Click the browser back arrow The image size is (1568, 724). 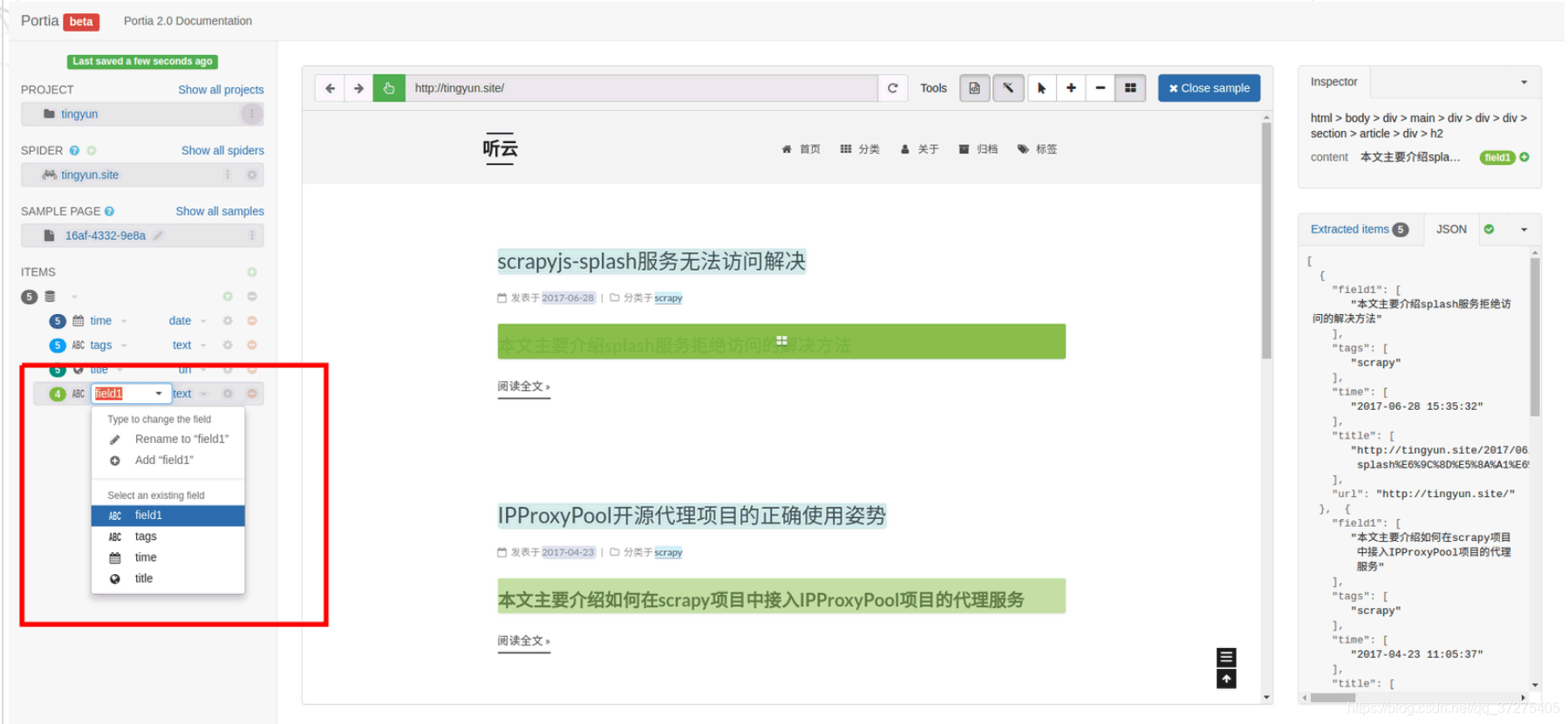point(330,88)
